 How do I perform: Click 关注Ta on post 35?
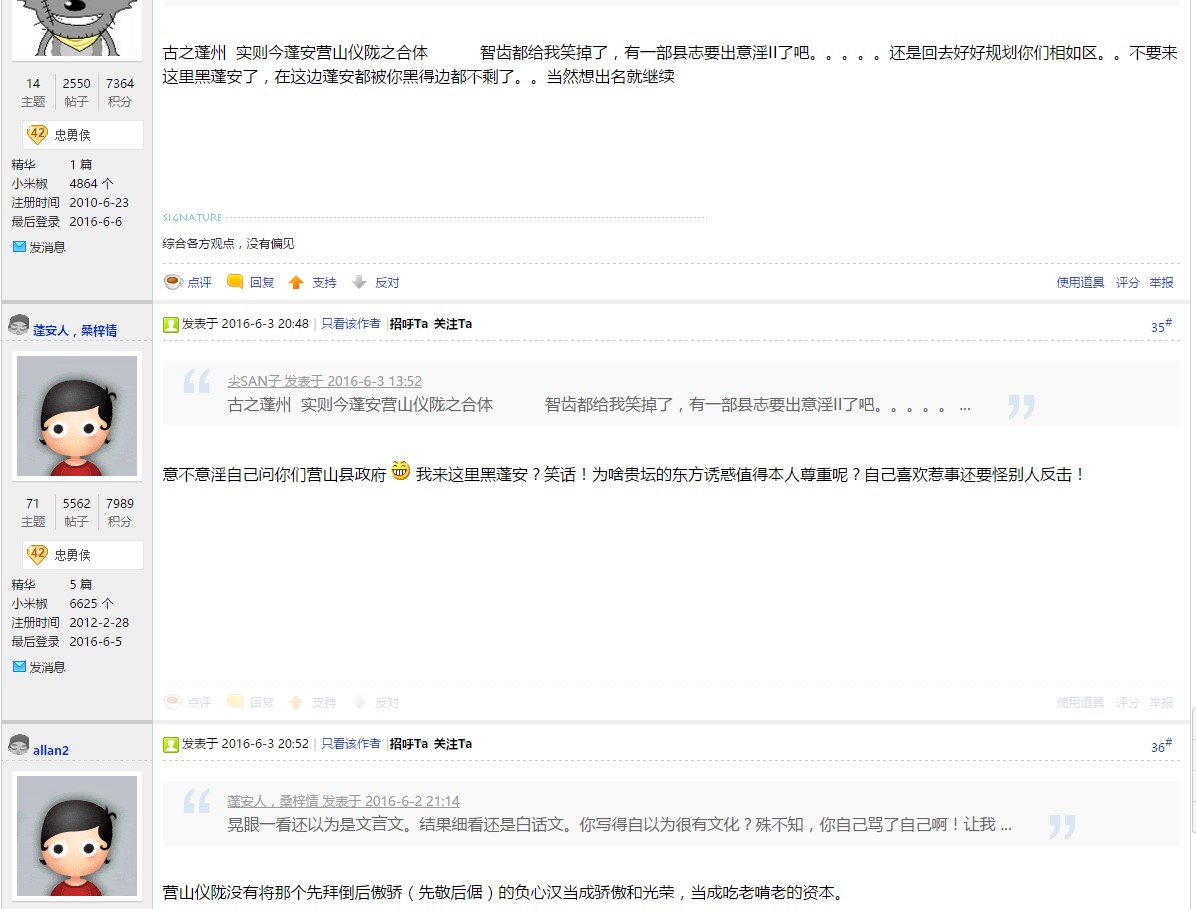coord(453,323)
